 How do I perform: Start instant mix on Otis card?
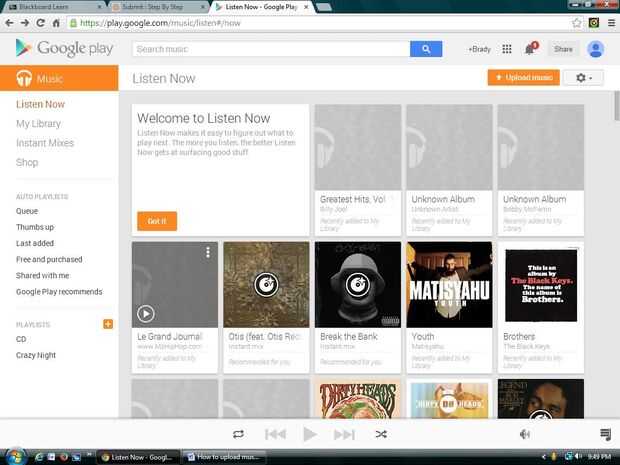point(266,284)
